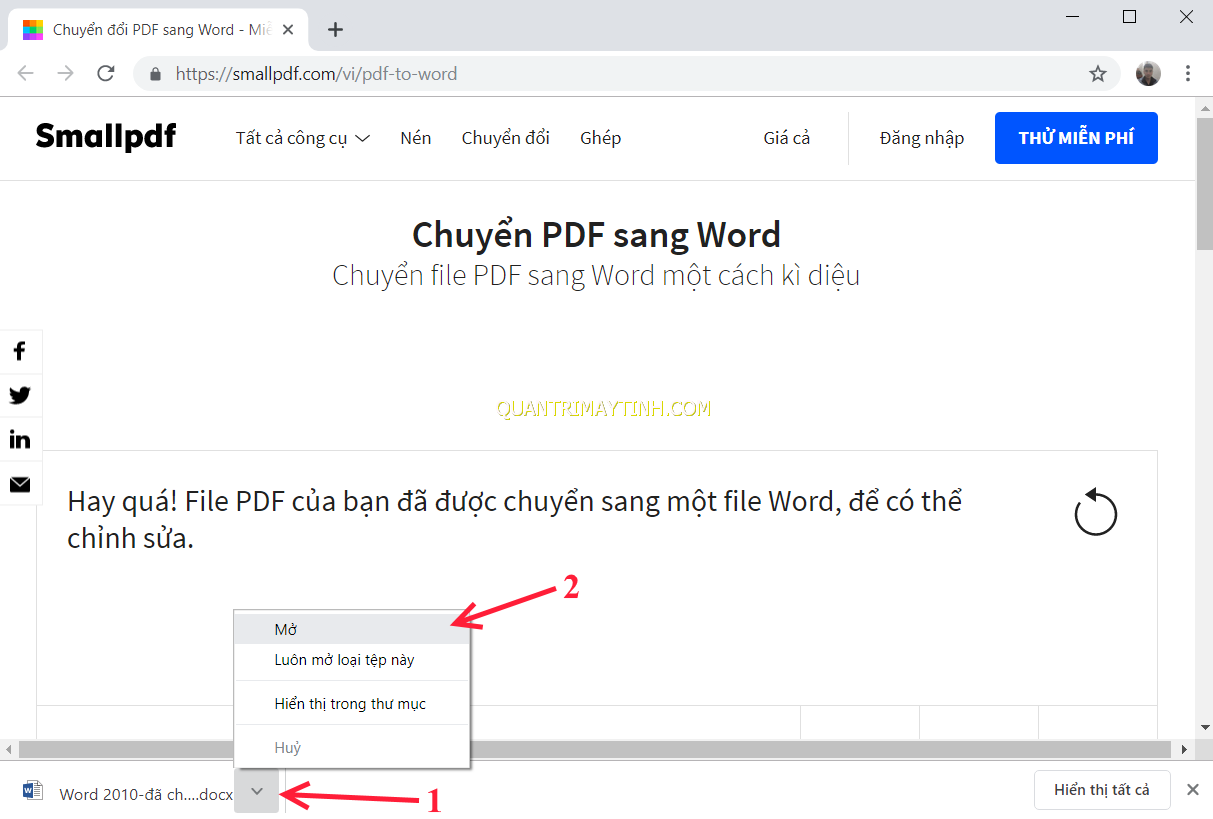Close the downloads bar
1213x819 pixels.
click(x=1192, y=790)
